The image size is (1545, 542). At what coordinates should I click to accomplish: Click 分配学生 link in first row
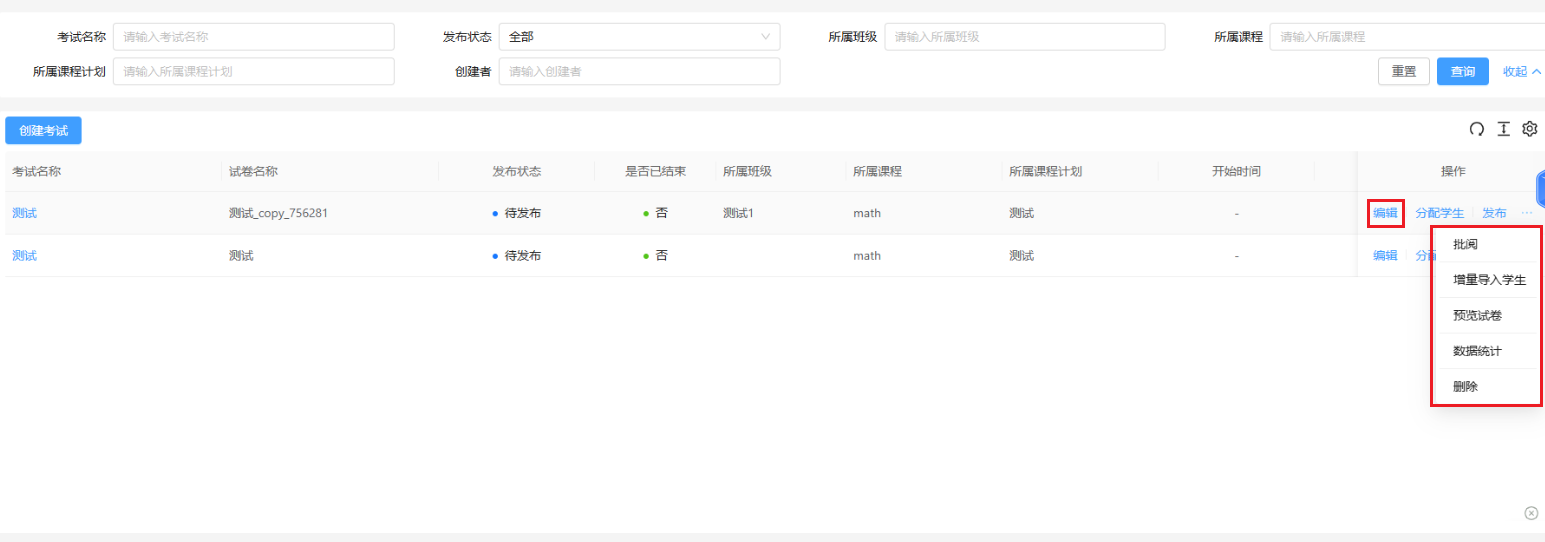tap(1439, 213)
